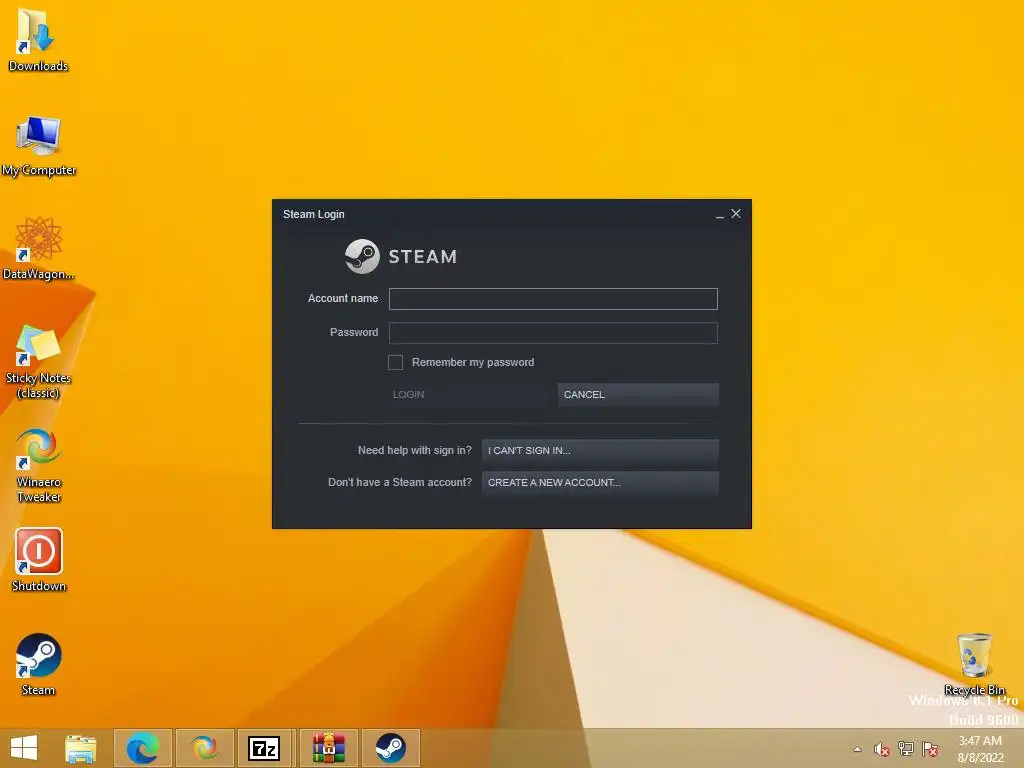
Task: Click the taskbar clock showing 3:47 AM
Action: click(x=980, y=749)
